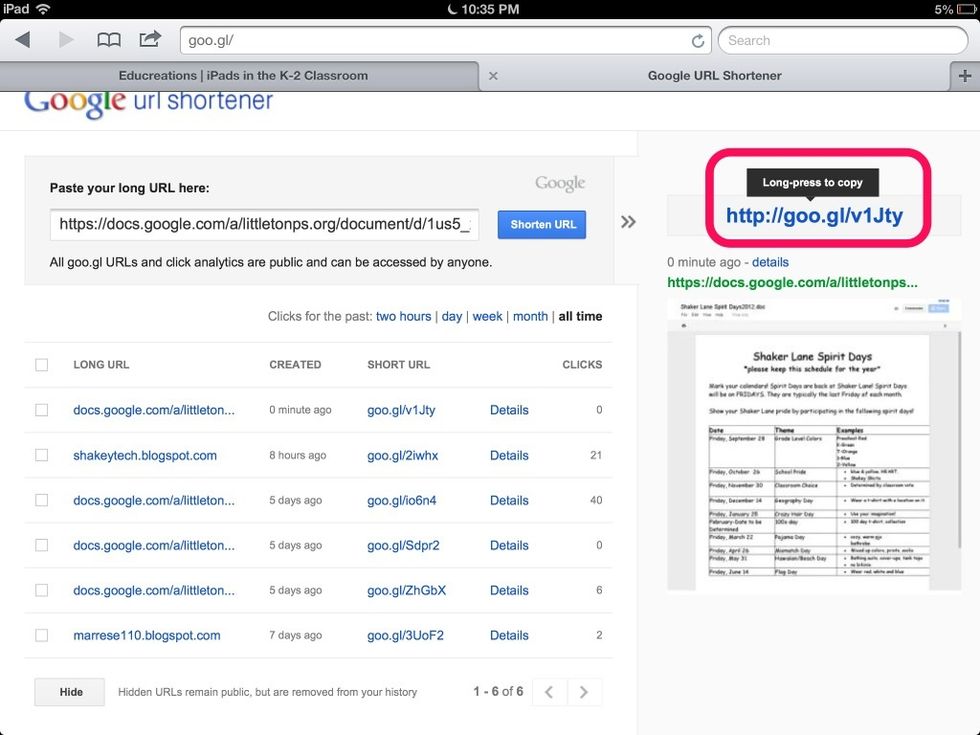Click the 21 clicks count value
Image resolution: width=980 pixels, height=735 pixels.
[x=596, y=455]
